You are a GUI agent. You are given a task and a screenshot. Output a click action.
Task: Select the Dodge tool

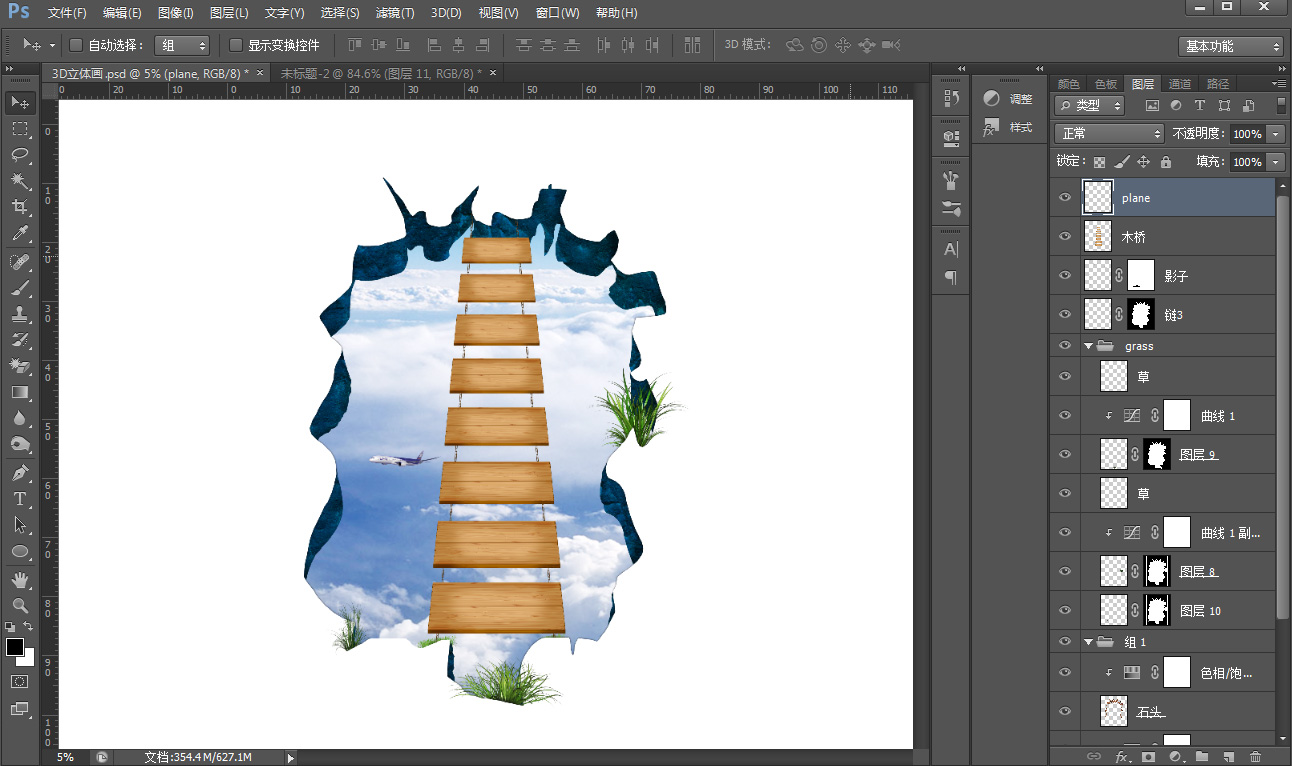[20, 444]
